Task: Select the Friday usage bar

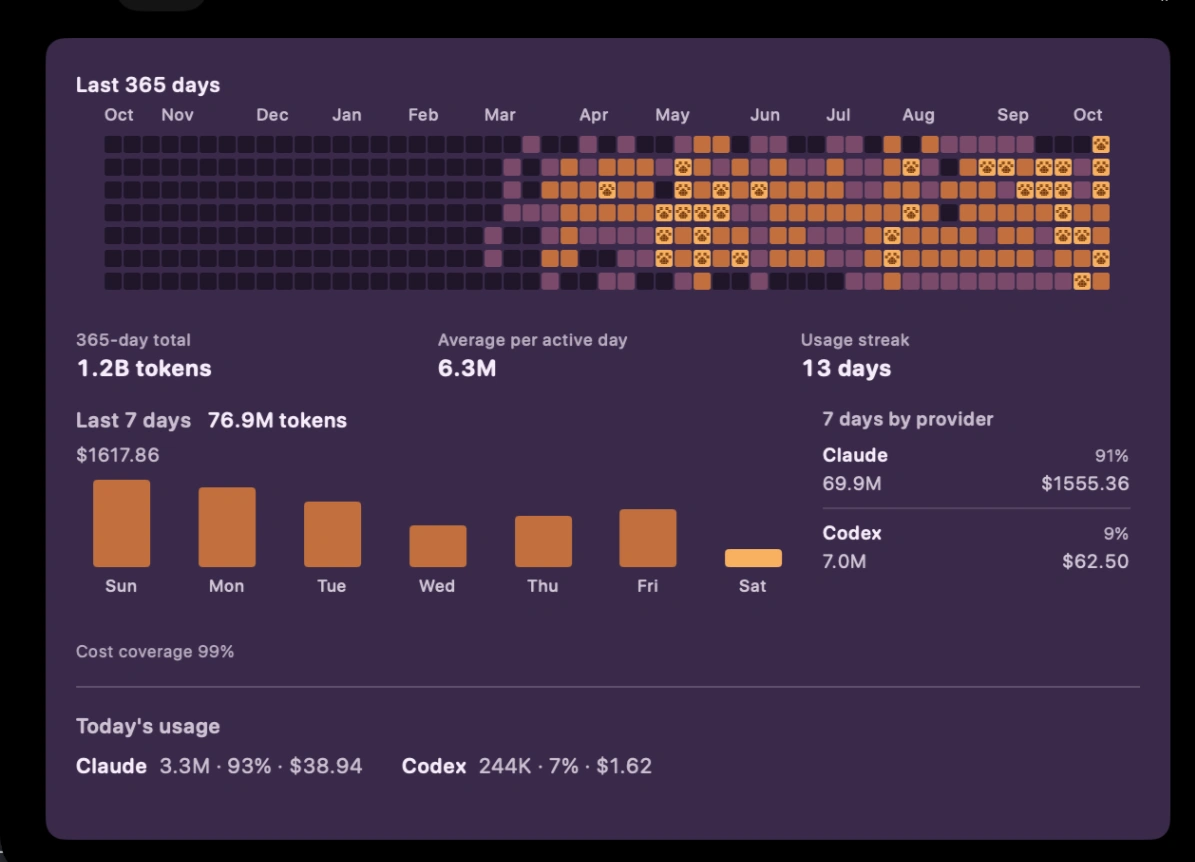Action: pos(648,538)
